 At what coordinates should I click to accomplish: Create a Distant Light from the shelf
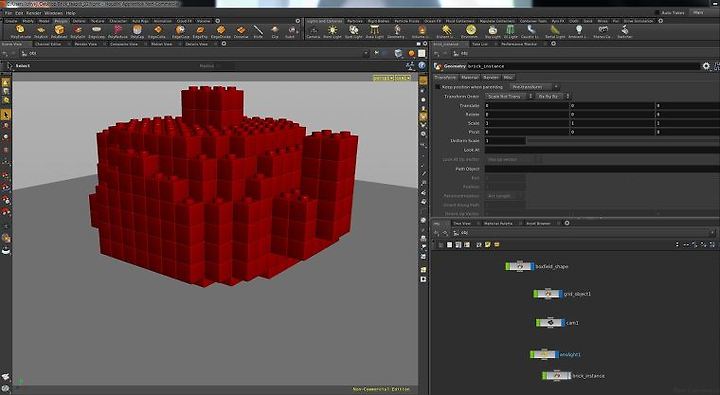point(446,32)
